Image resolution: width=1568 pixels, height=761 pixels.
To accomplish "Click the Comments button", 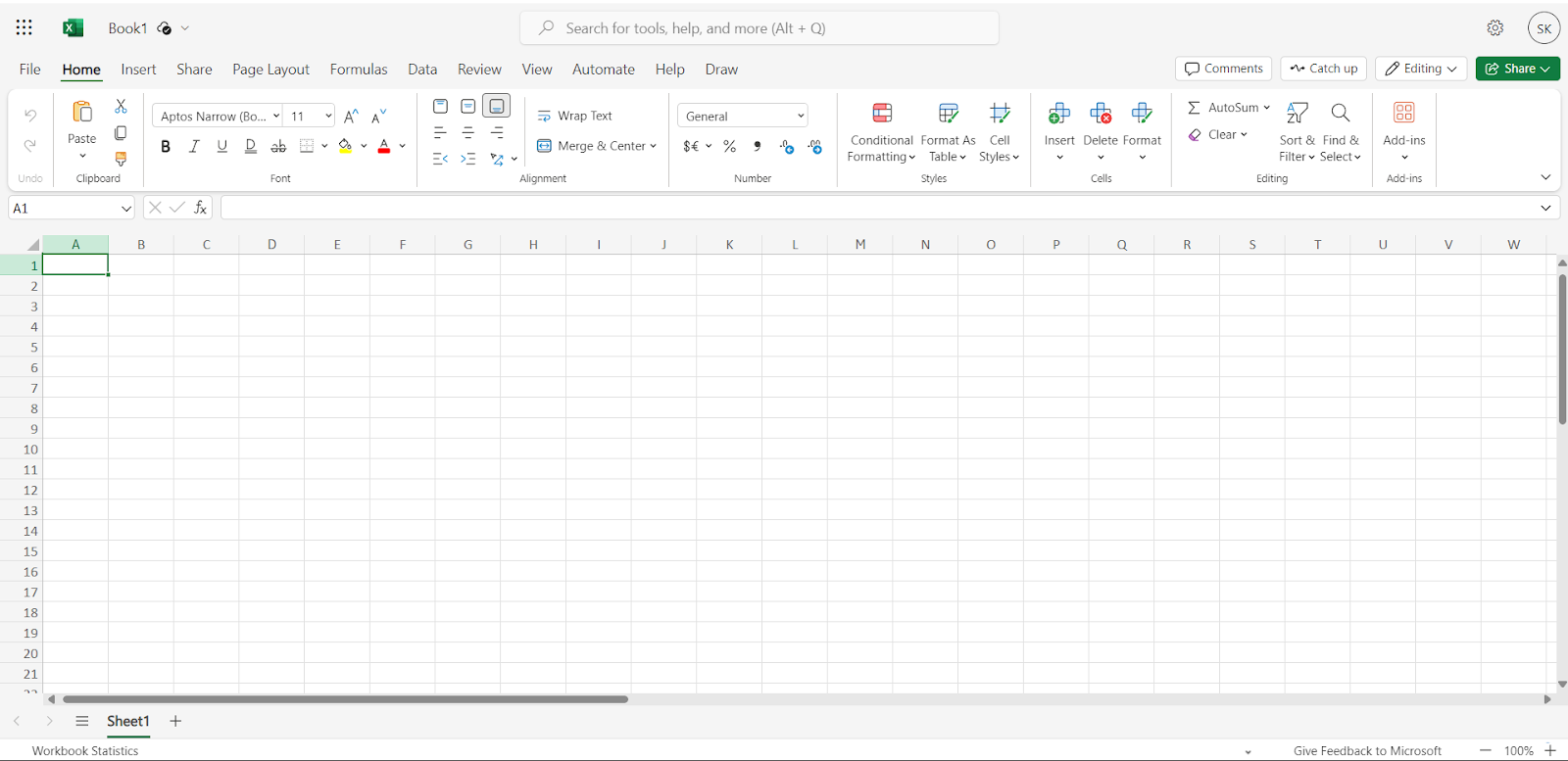I will tap(1223, 69).
